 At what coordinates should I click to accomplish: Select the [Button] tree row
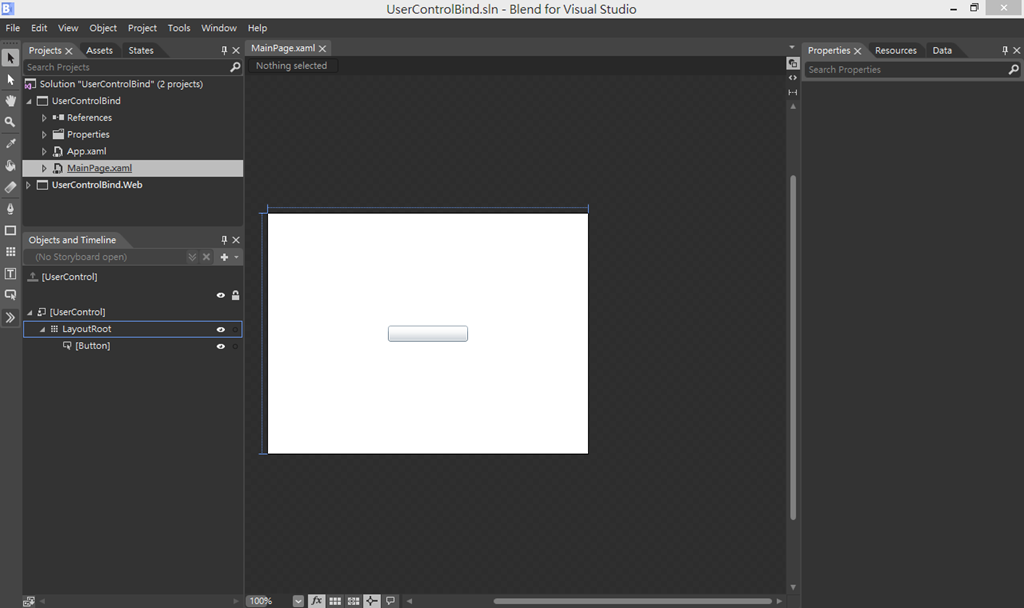pos(133,346)
